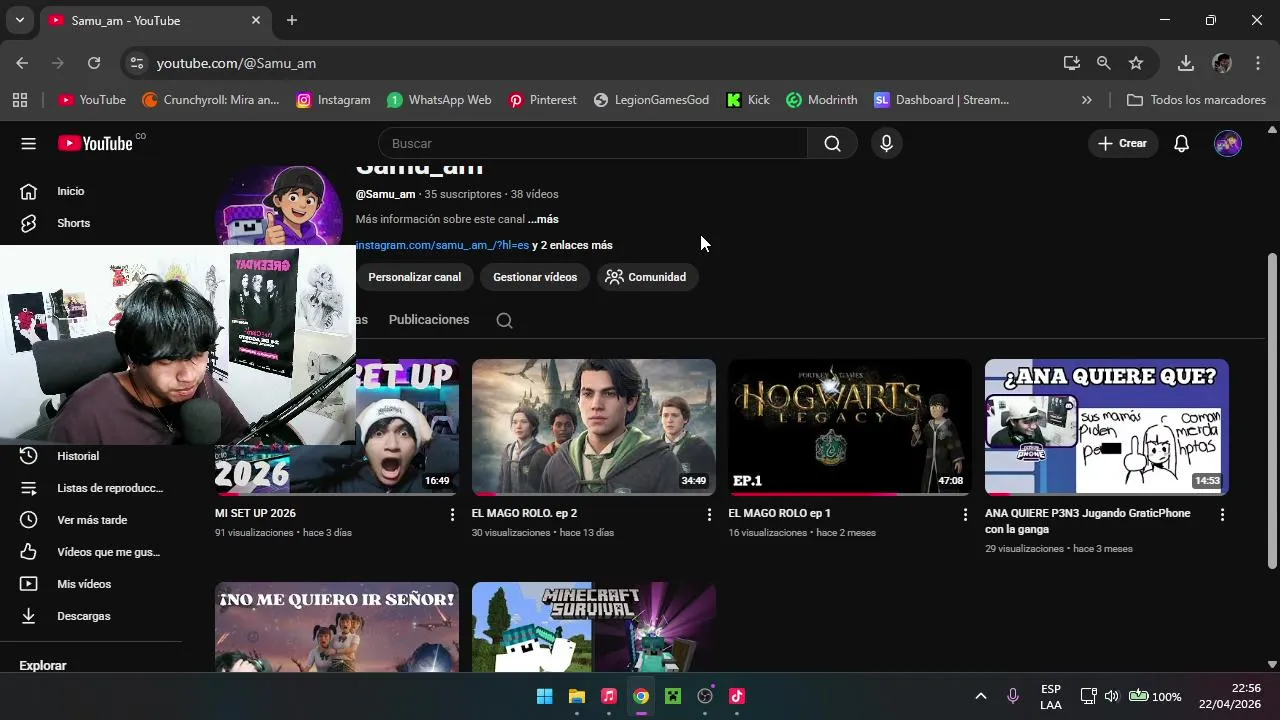Show hidden system tray icons chevron
The width and height of the screenshot is (1280, 720).
pyautogui.click(x=981, y=696)
